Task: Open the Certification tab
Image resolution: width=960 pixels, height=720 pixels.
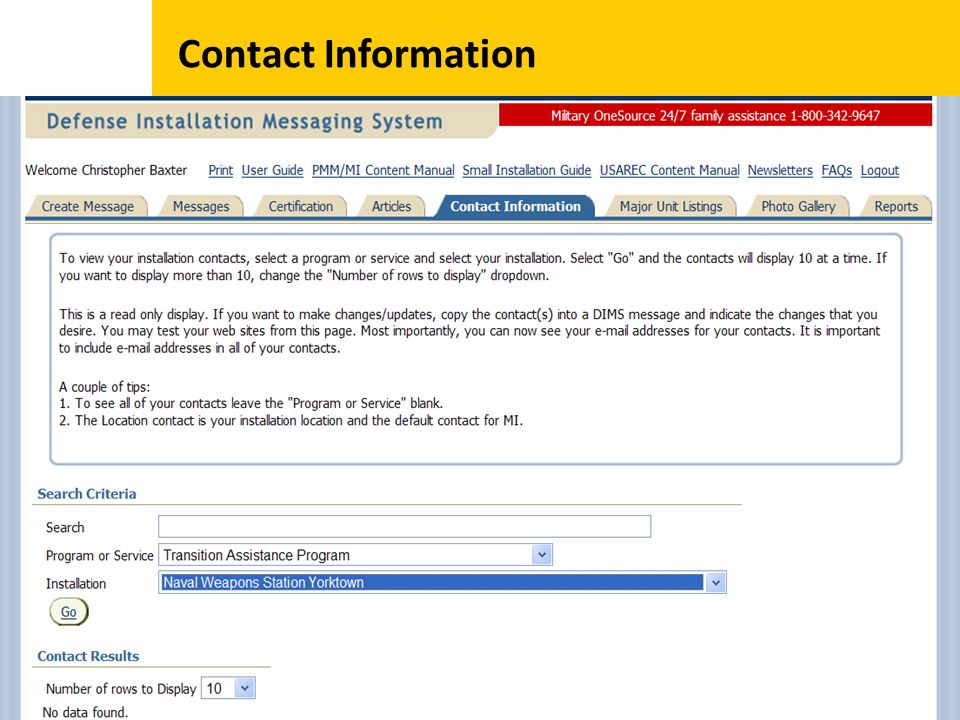Action: coord(301,206)
